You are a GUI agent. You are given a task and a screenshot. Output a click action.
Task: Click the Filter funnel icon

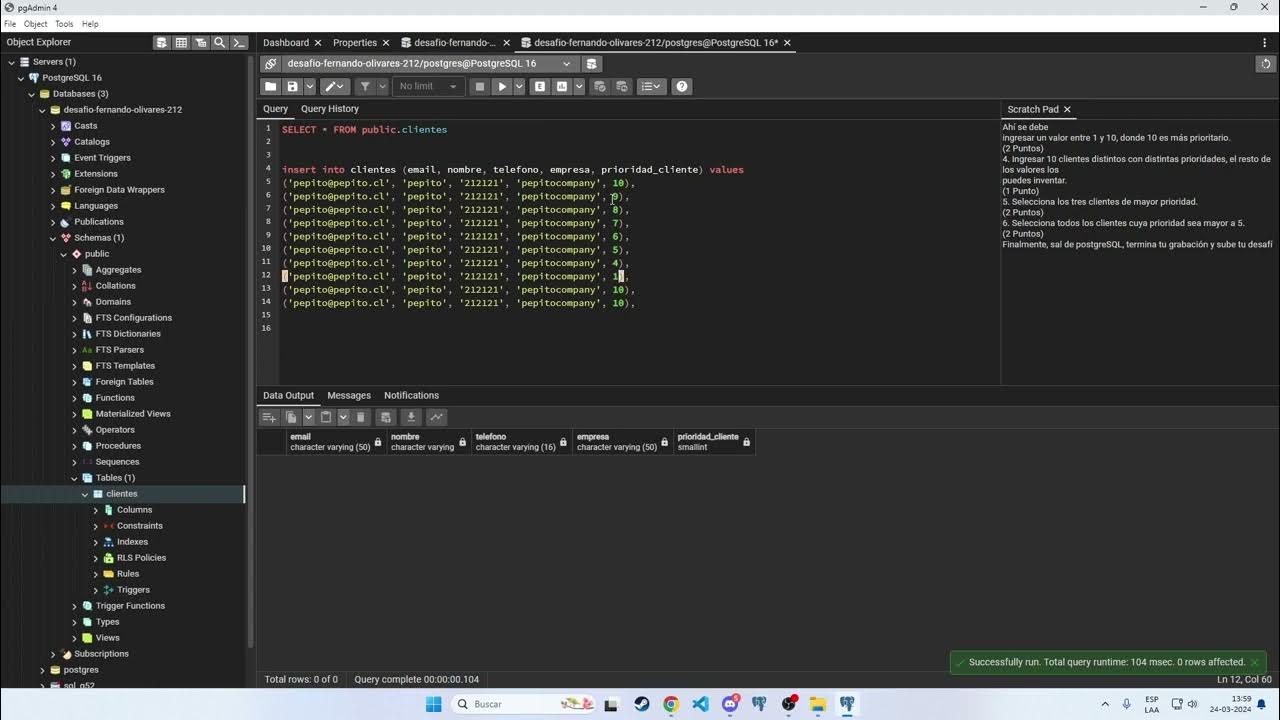point(365,87)
